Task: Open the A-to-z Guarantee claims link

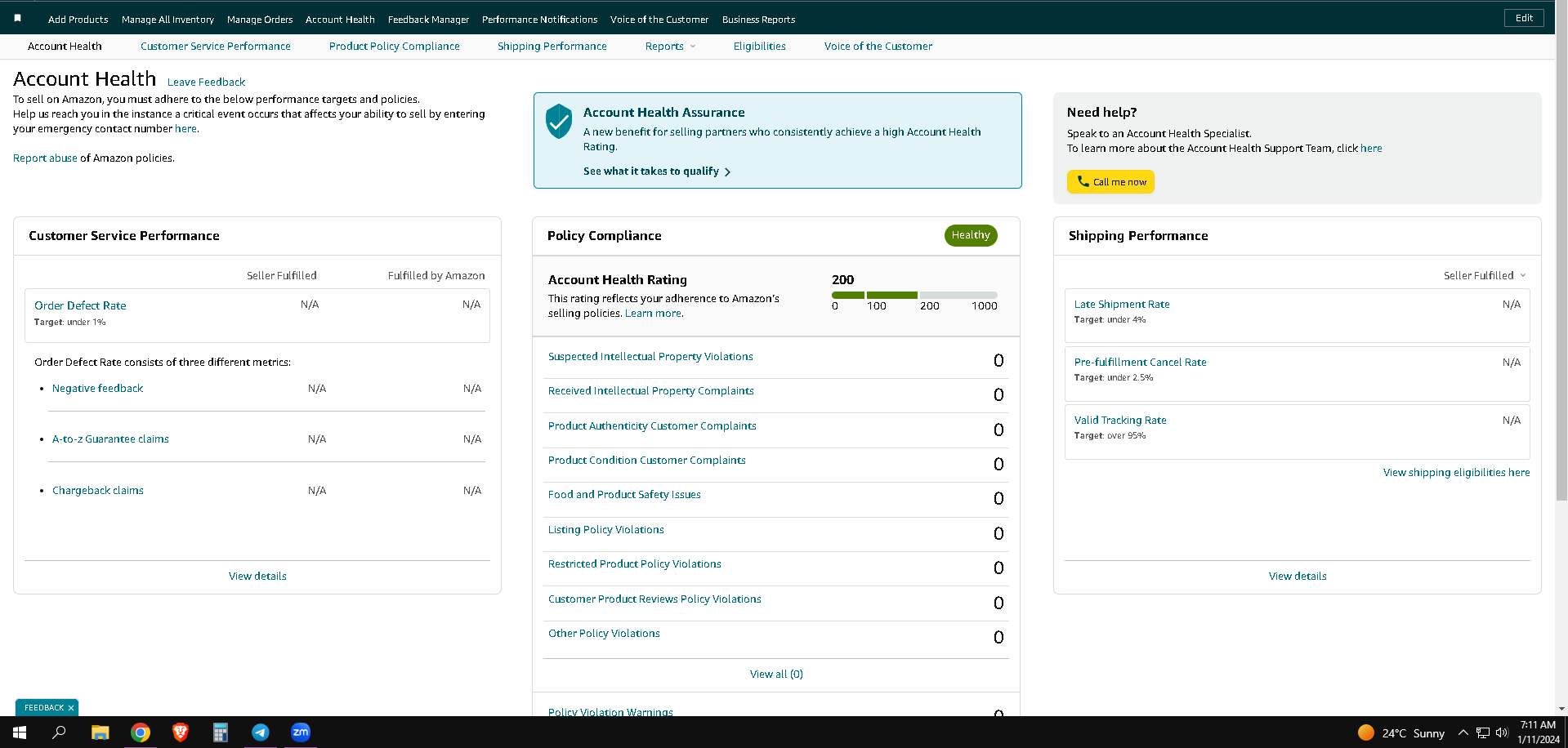Action: pyautogui.click(x=110, y=439)
